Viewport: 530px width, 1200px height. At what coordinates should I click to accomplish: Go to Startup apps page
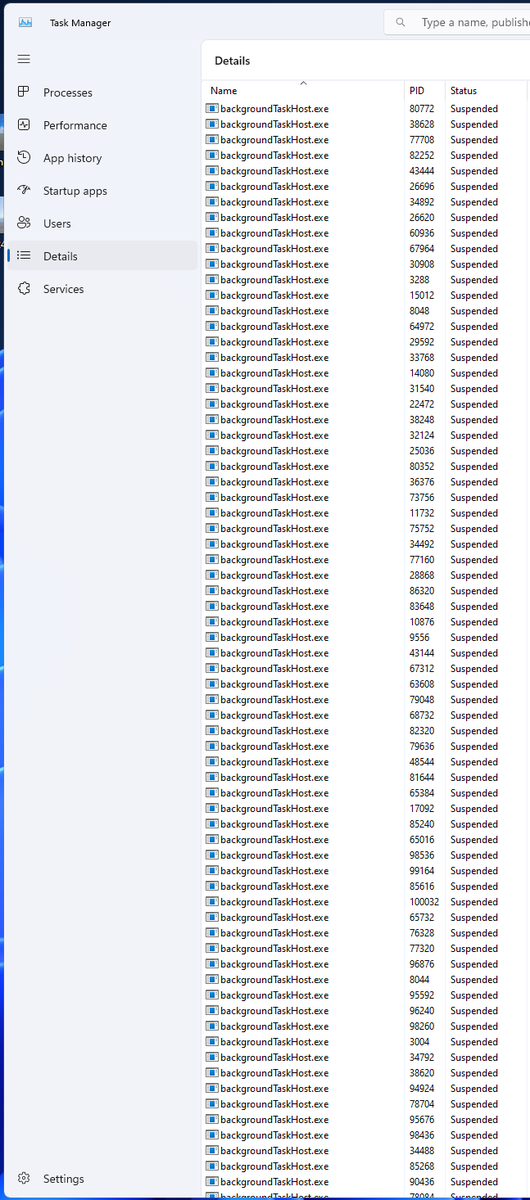point(102,190)
